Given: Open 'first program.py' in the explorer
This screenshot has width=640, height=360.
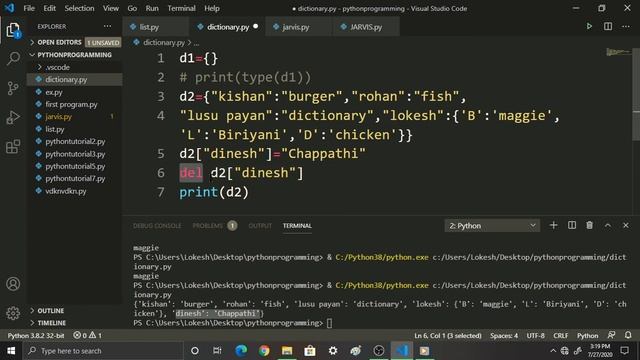Looking at the screenshot, I should pos(75,104).
